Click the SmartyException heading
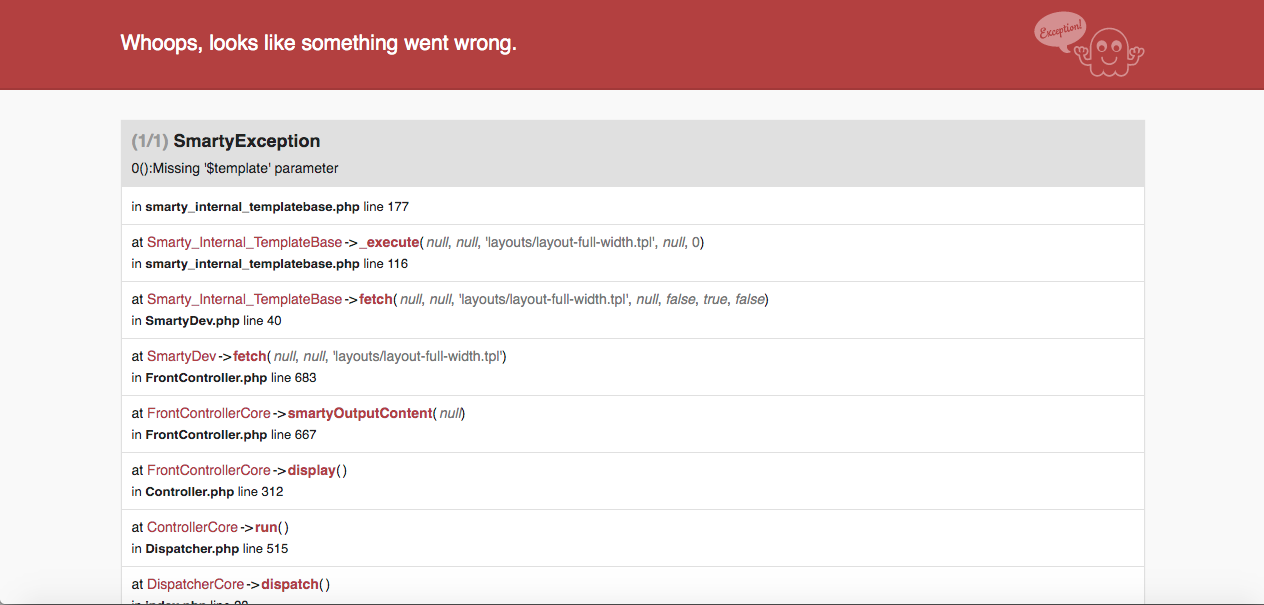1264x605 pixels. pyautogui.click(x=246, y=141)
